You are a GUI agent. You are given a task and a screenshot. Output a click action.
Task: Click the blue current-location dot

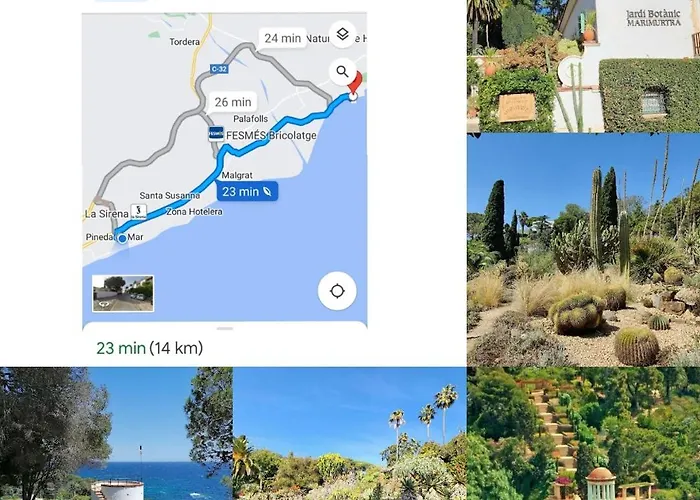click(x=122, y=239)
